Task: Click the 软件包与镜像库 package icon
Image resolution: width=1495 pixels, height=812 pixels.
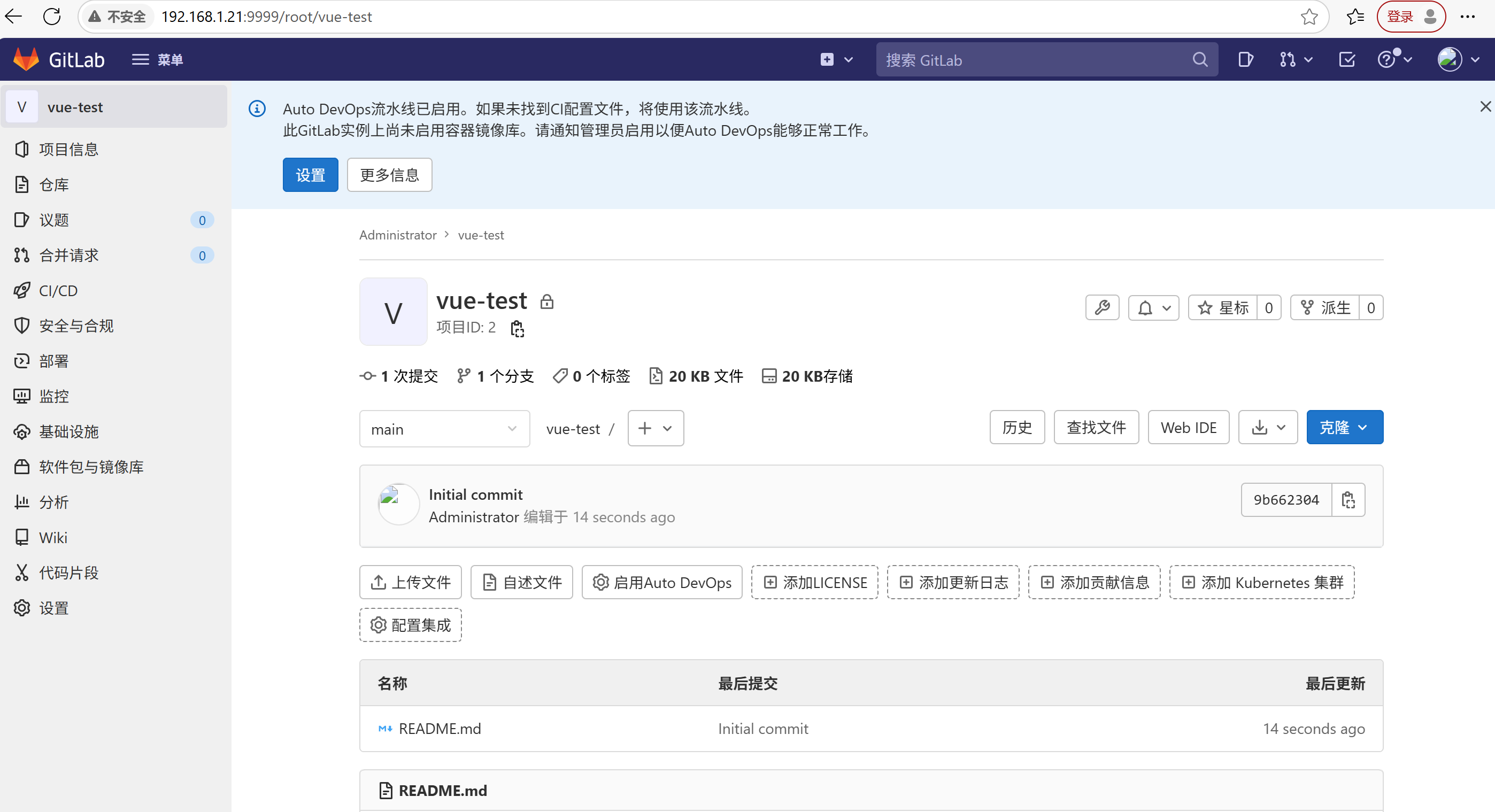Action: tap(21, 467)
